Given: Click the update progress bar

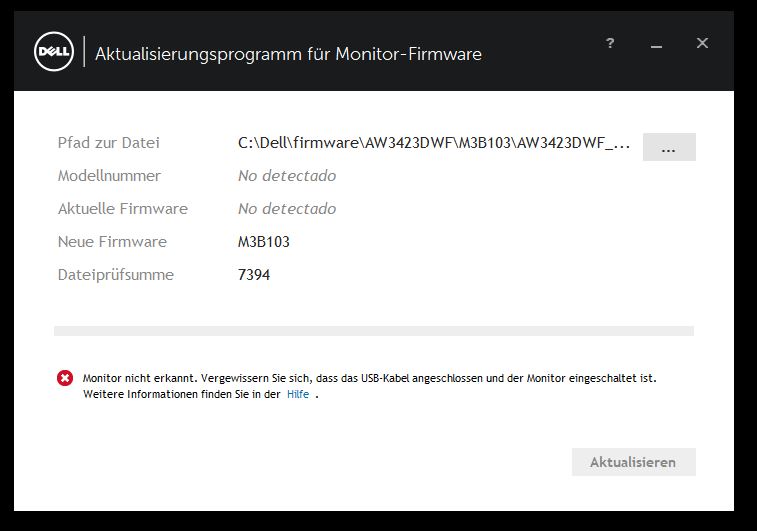Looking at the screenshot, I should 374,331.
